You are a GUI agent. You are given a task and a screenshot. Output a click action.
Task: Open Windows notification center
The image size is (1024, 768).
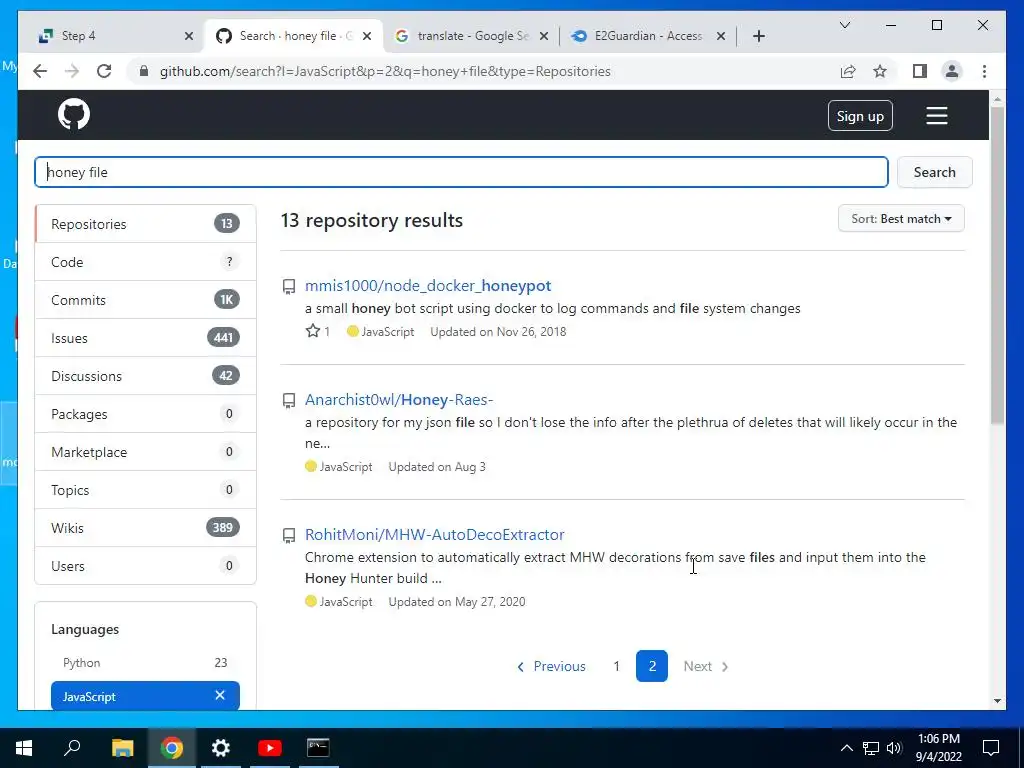pos(991,748)
